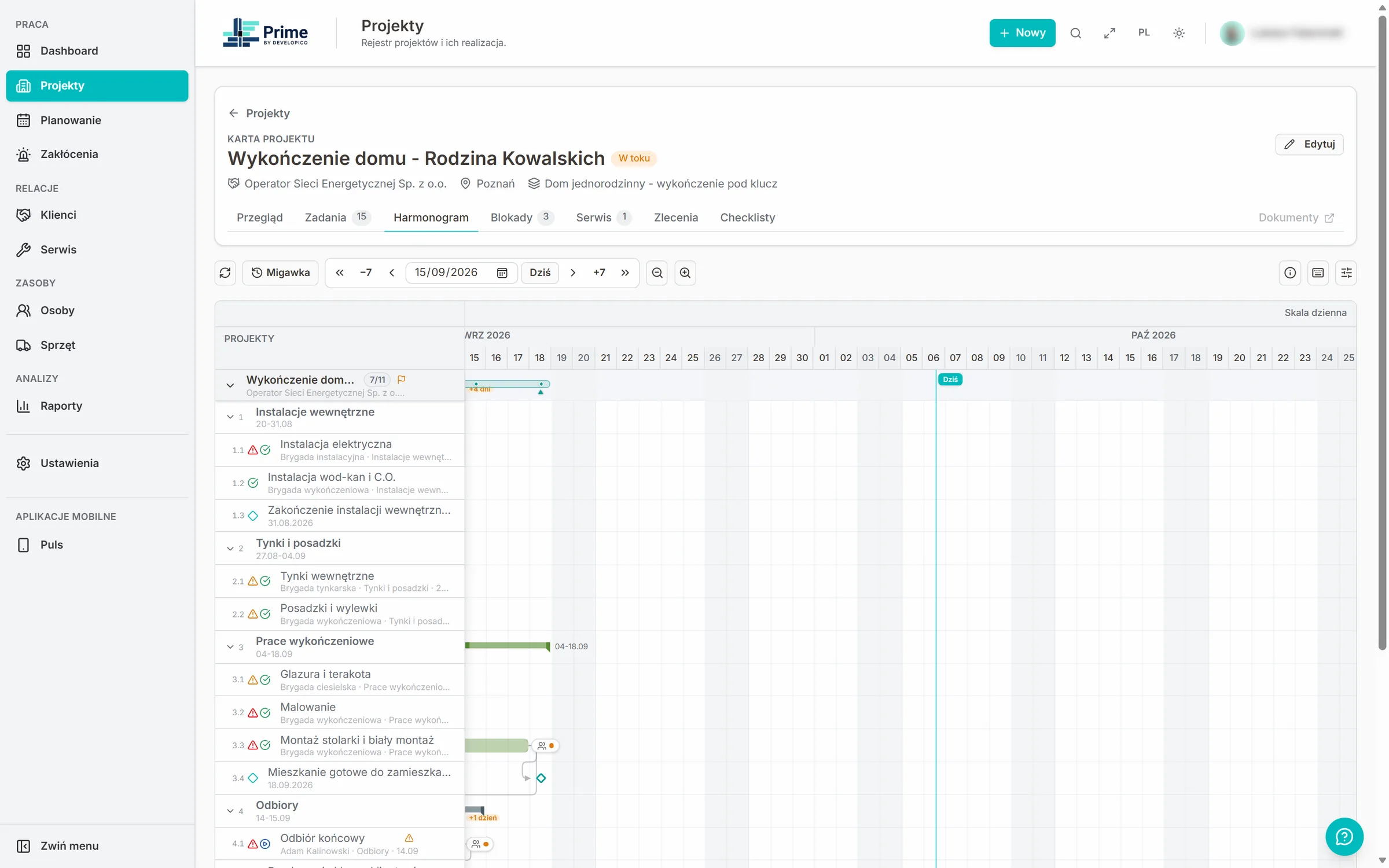
Task: Change language via PL selector
Action: (1144, 33)
